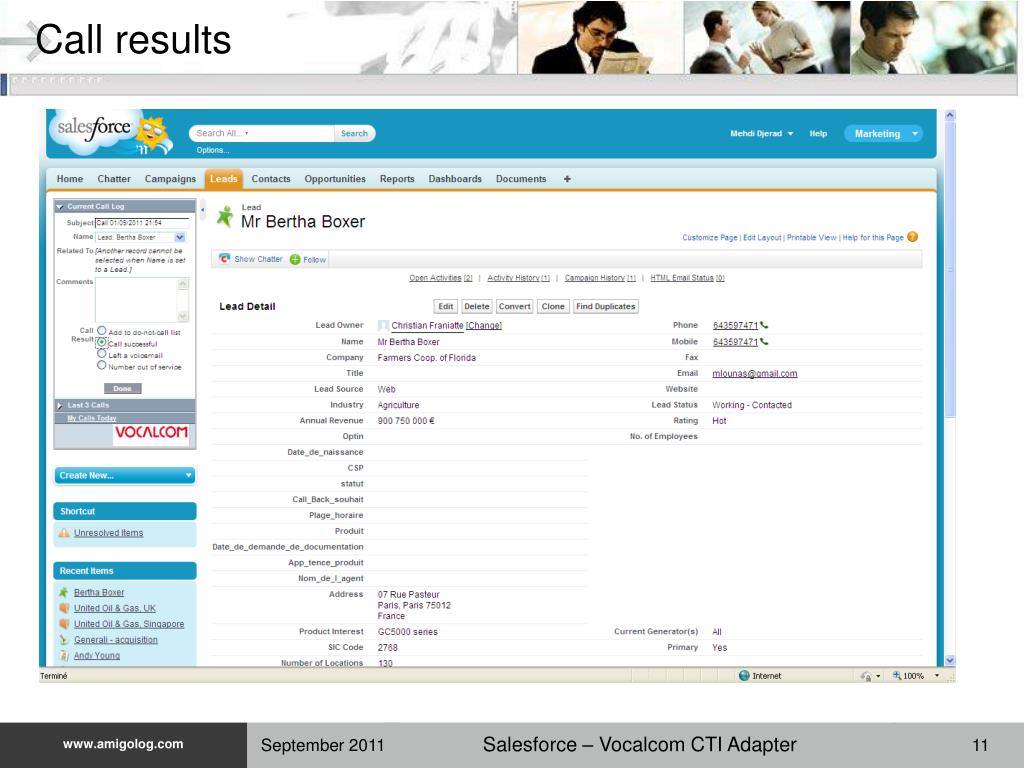The height and width of the screenshot is (768, 1024).
Task: Open the Create New... dropdown
Action: pyautogui.click(x=124, y=475)
